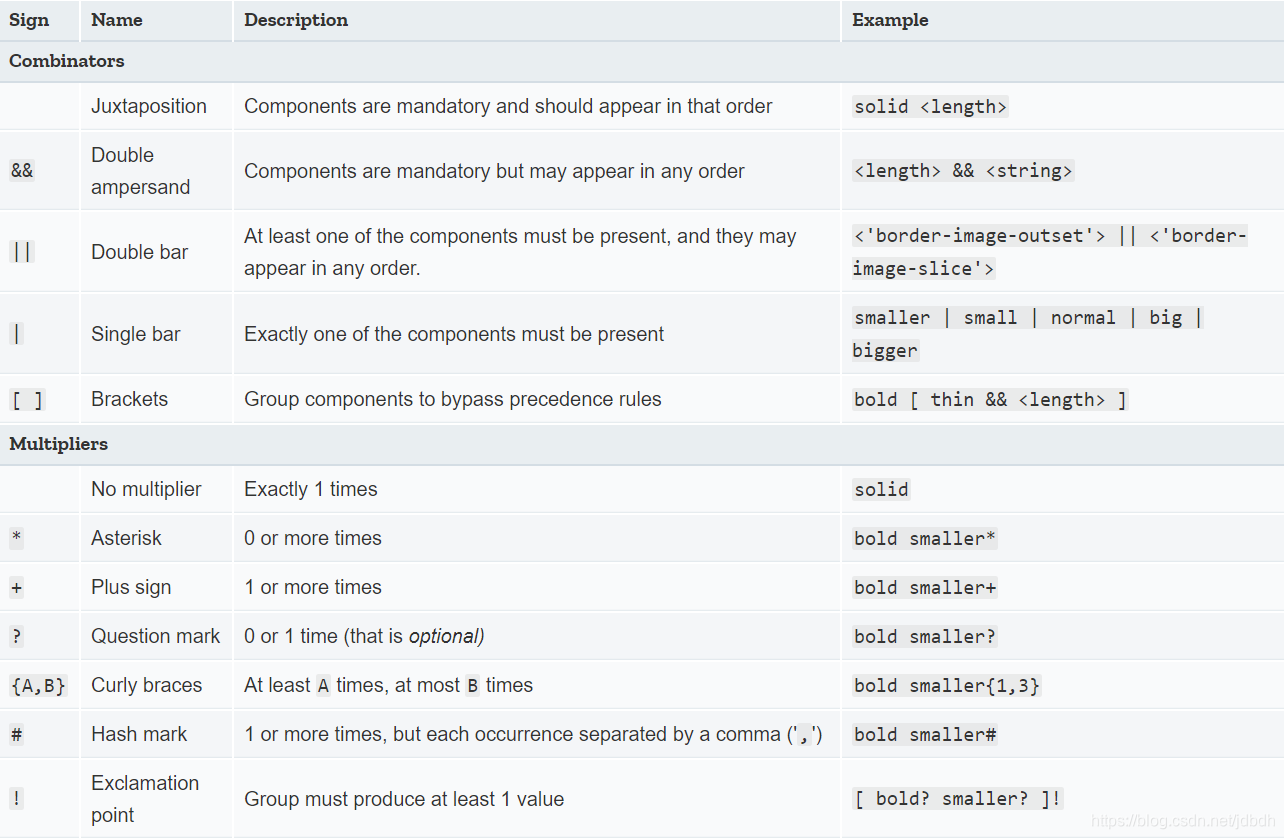Click 'Group must produce at least 1 value'

(x=404, y=799)
